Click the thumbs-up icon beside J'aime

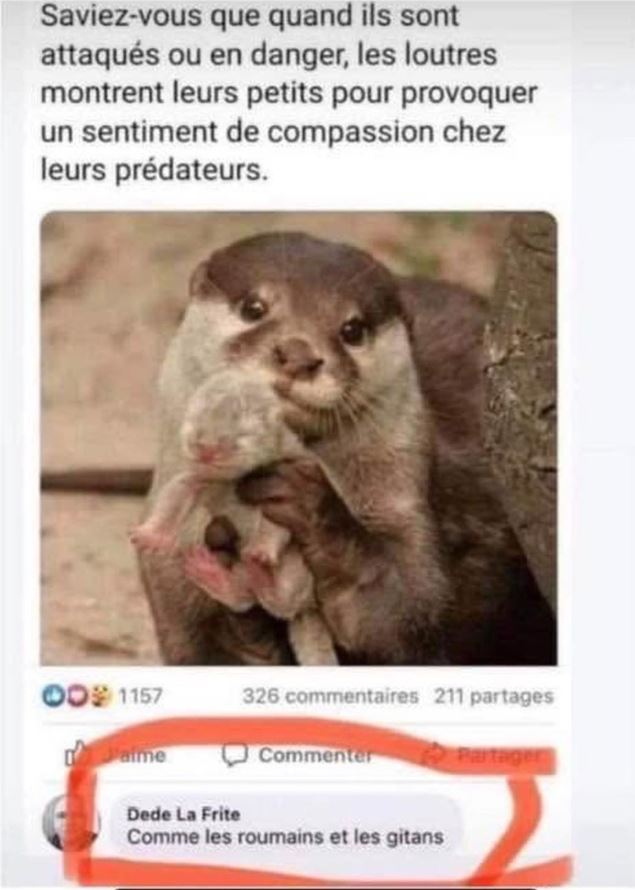click(x=77, y=754)
